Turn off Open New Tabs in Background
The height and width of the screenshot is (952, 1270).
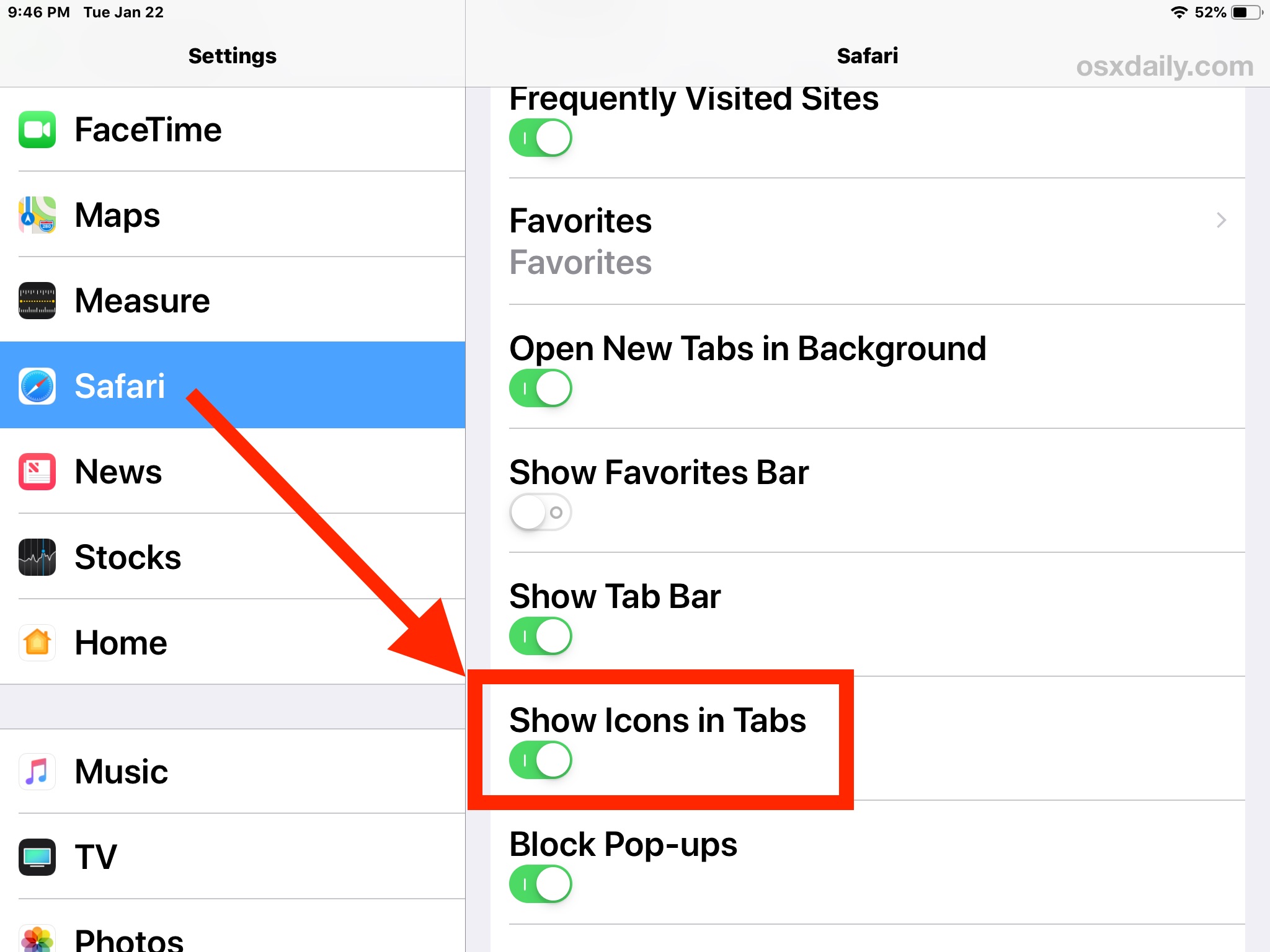[x=540, y=387]
